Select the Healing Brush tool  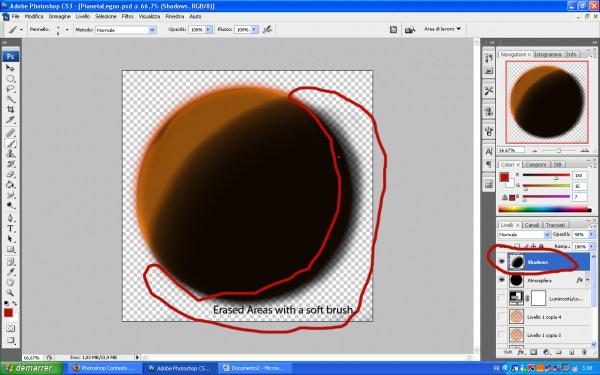tap(10, 133)
